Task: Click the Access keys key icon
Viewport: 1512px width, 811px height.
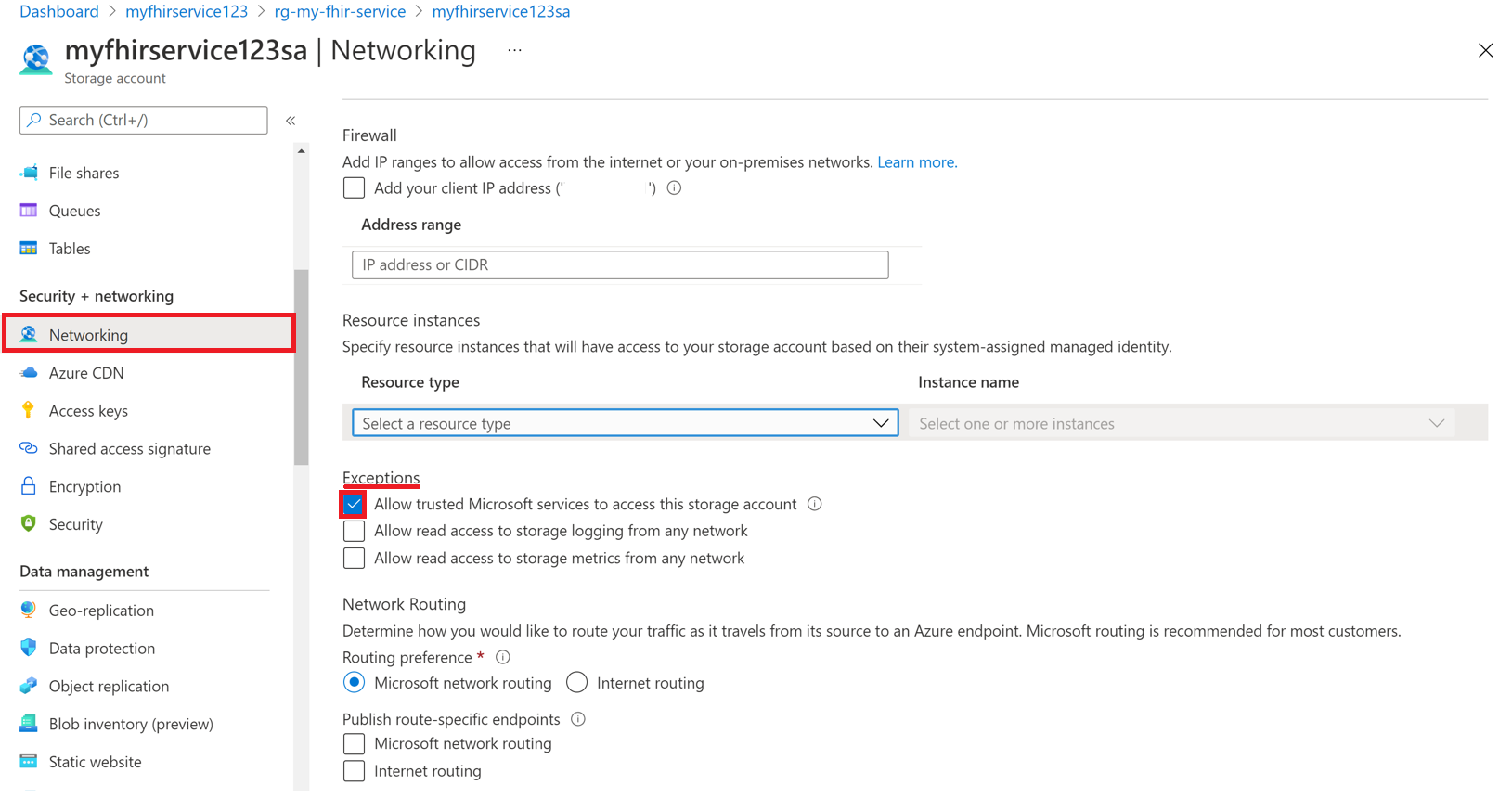Action: pos(28,410)
